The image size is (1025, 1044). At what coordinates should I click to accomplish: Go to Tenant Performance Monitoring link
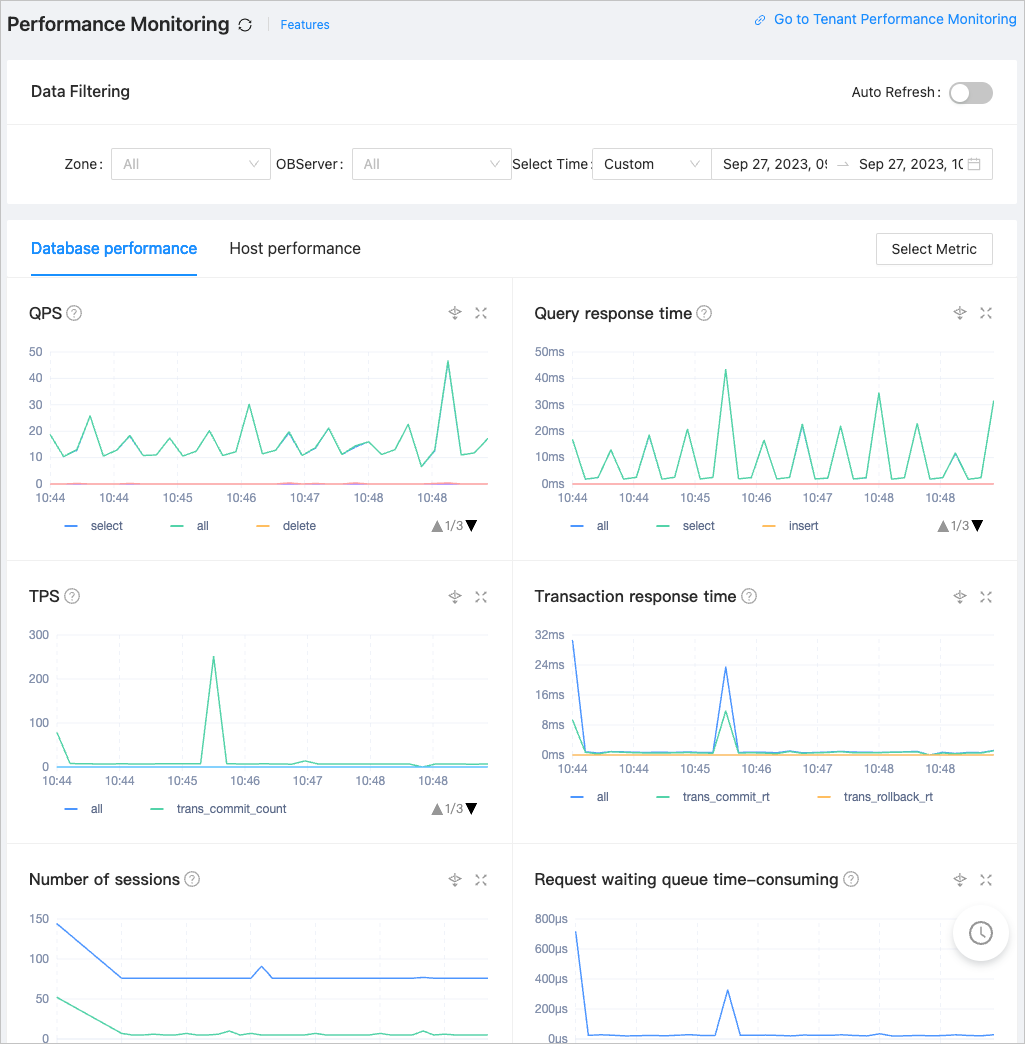click(894, 19)
